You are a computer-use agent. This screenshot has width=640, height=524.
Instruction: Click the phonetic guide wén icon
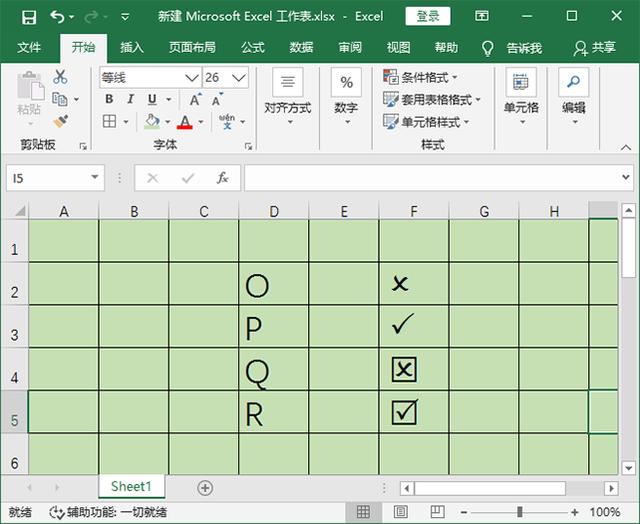pyautogui.click(x=227, y=121)
